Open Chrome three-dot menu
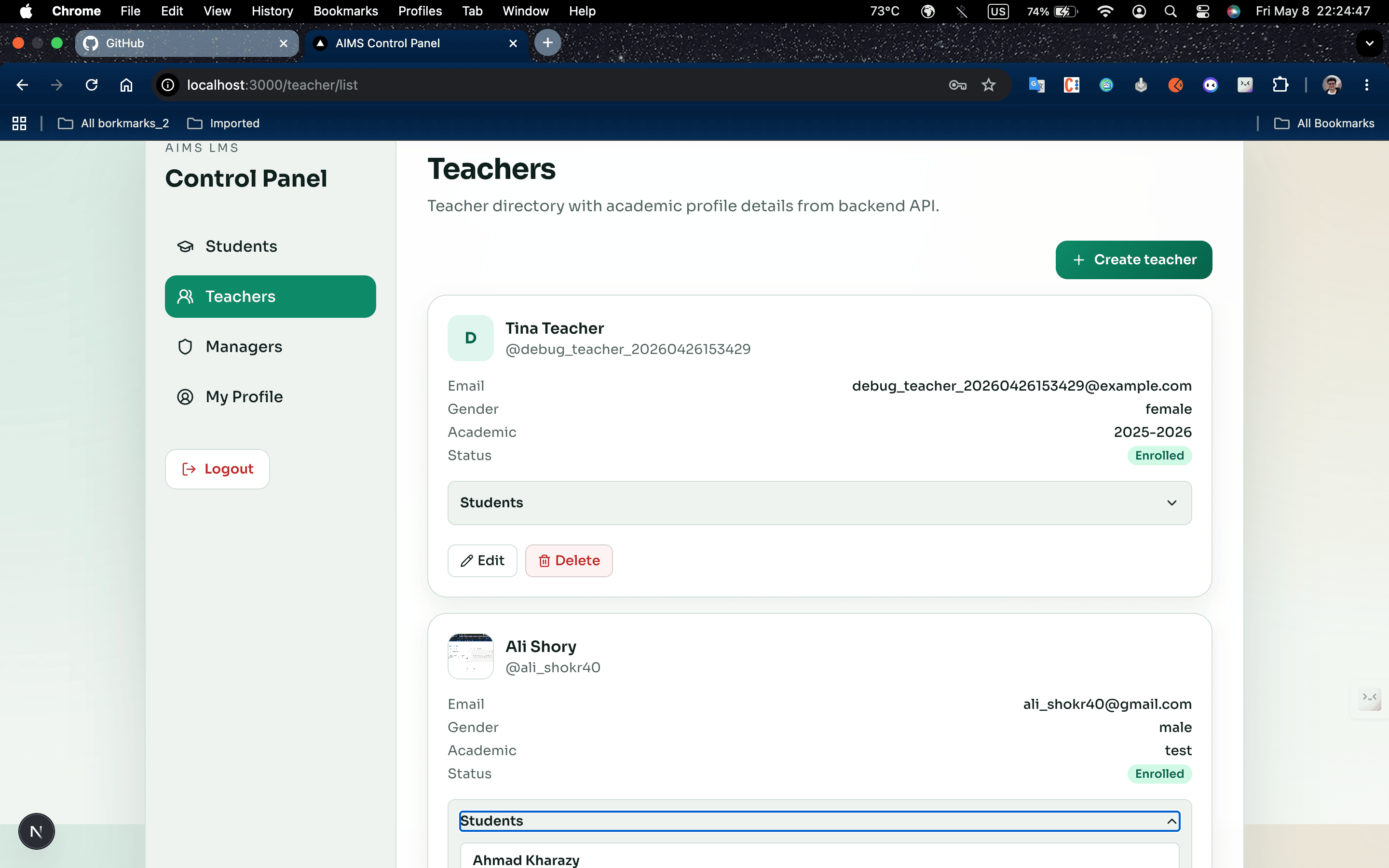This screenshot has width=1389, height=868. 1367,85
